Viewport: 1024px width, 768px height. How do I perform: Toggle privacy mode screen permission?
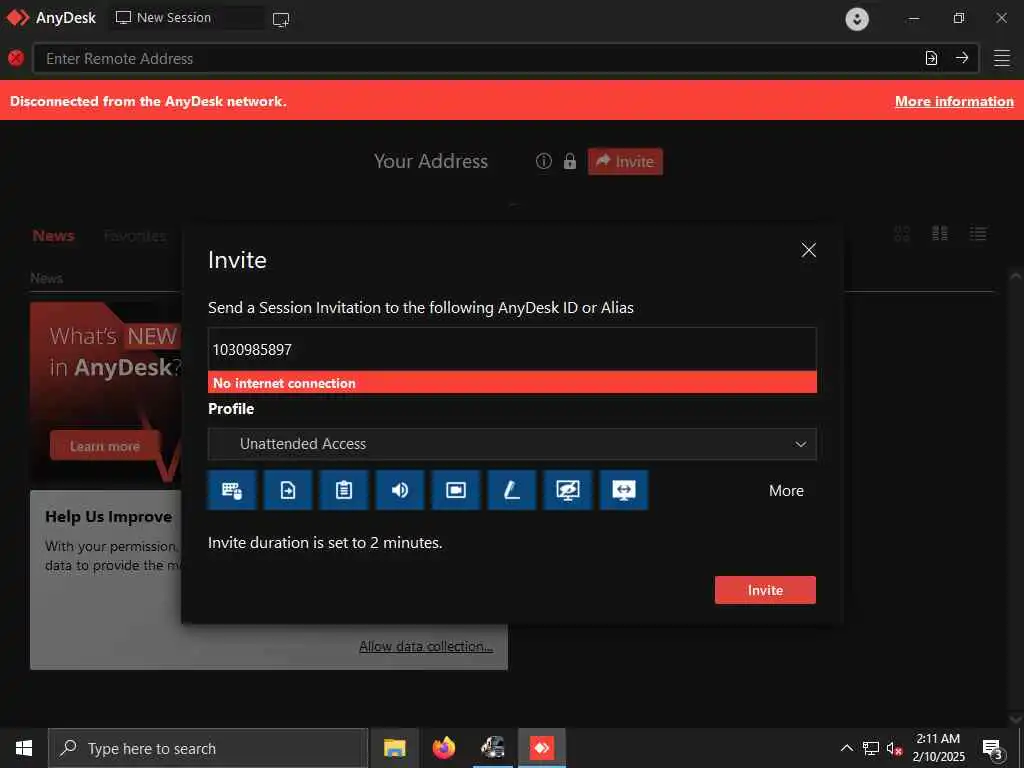click(568, 490)
